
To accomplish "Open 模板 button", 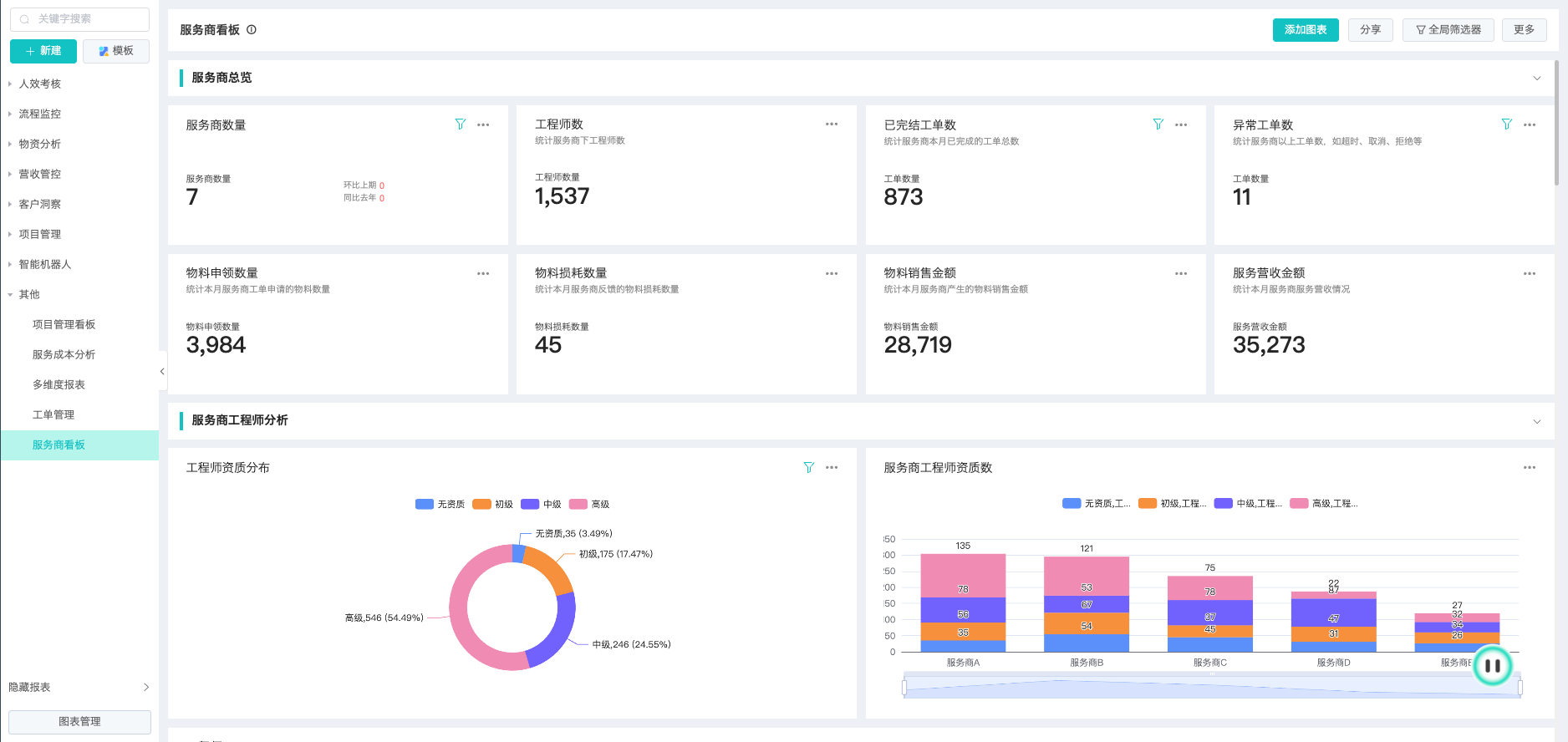I will pos(116,51).
